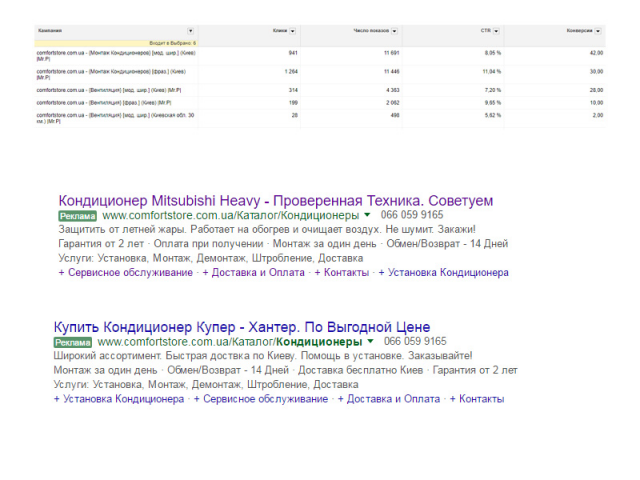The height and width of the screenshot is (480, 640).
Task: Click impressions value 498
Action: (x=395, y=116)
